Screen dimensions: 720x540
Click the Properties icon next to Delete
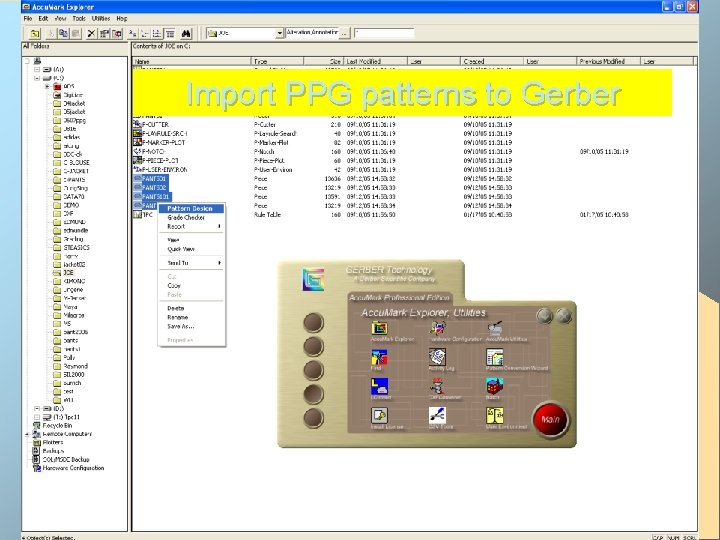pyautogui.click(x=105, y=34)
